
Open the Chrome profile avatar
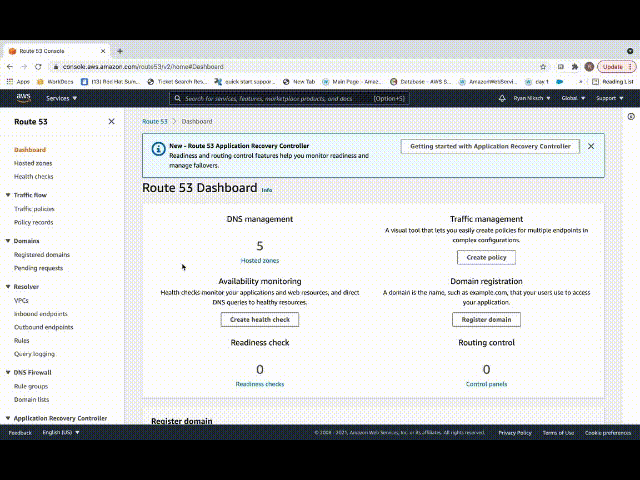[x=589, y=67]
